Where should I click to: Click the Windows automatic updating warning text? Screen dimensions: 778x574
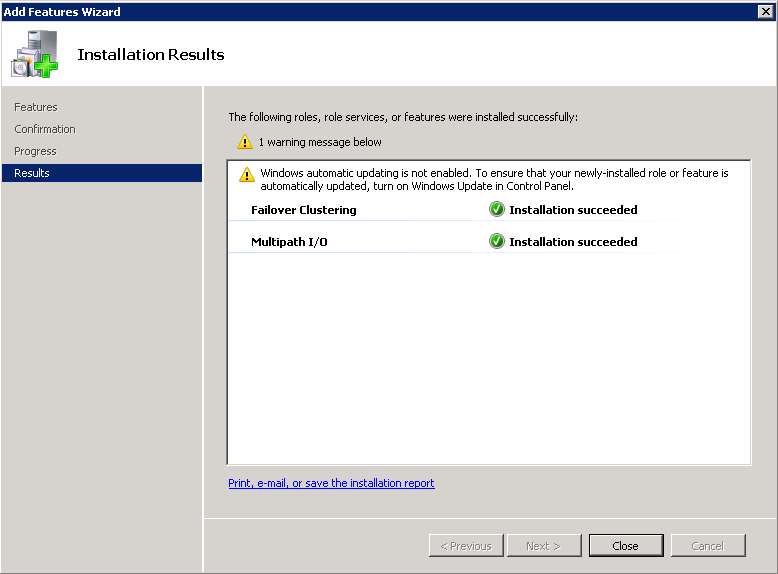point(494,179)
